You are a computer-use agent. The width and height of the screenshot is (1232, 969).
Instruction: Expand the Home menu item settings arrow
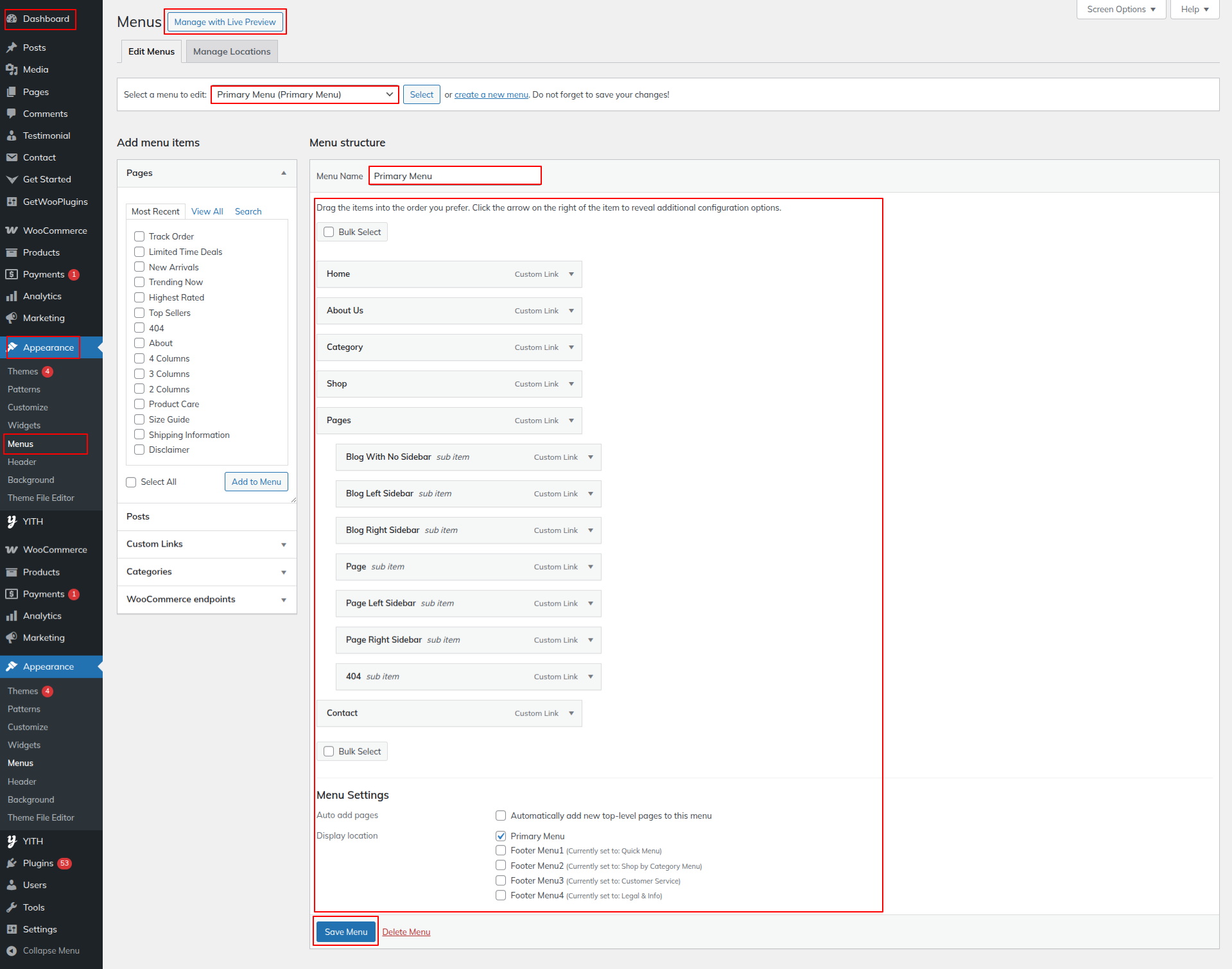point(571,274)
